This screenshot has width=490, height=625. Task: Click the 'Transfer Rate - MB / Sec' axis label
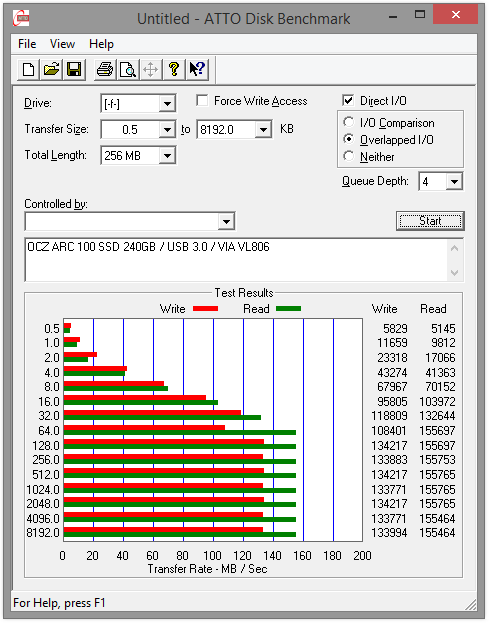[207, 569]
